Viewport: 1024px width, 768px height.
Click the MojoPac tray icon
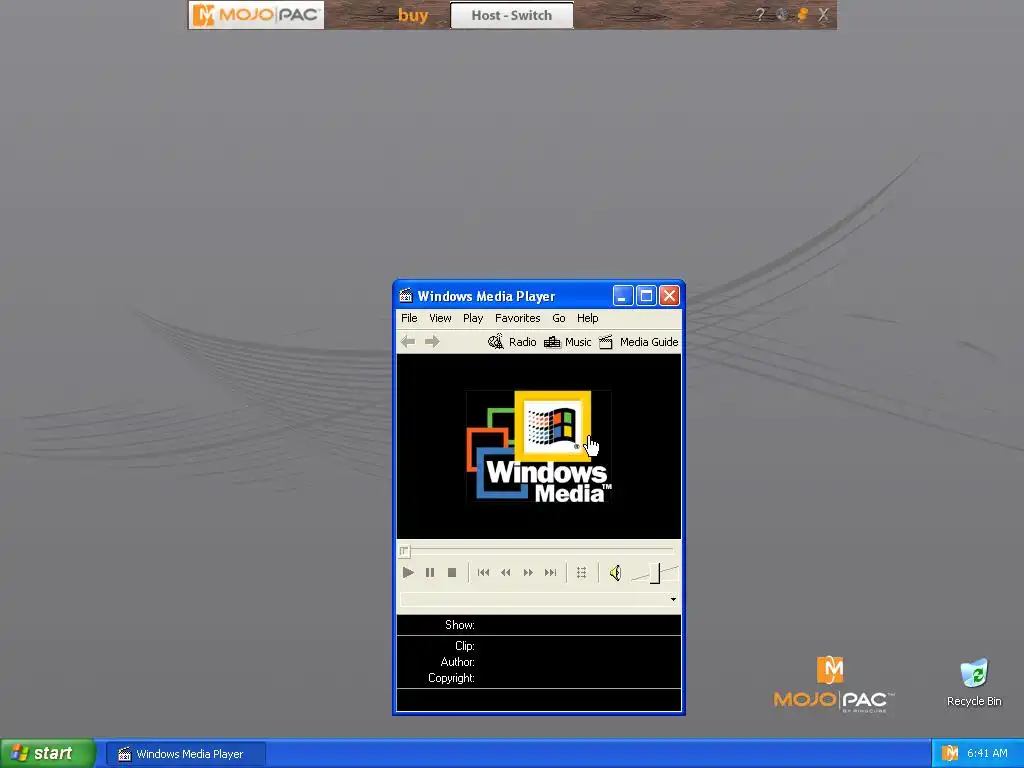tap(950, 753)
